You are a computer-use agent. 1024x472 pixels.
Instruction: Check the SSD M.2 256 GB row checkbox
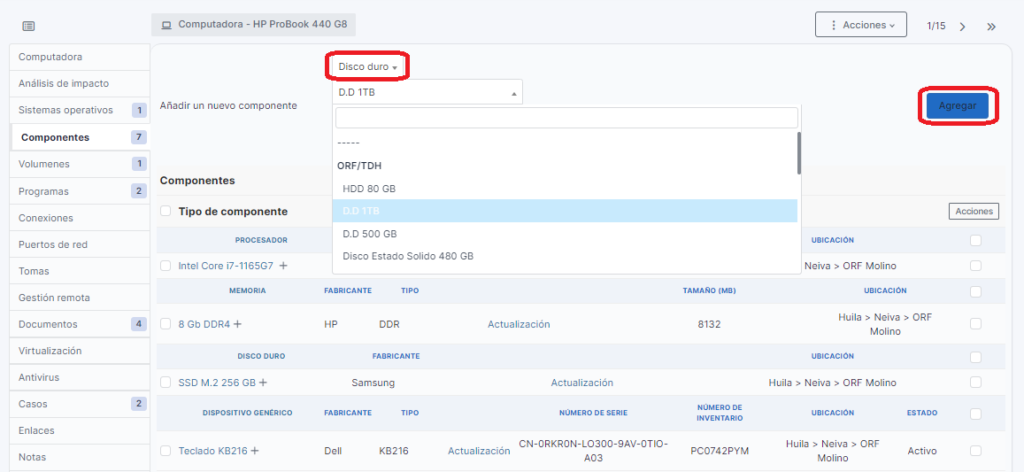click(x=166, y=383)
